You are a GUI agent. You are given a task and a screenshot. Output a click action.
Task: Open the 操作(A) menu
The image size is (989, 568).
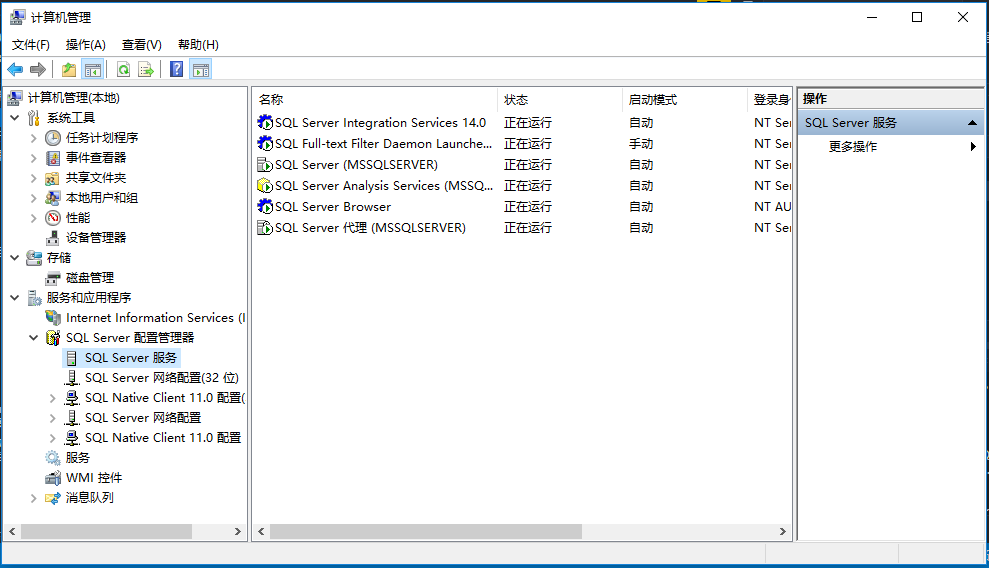pos(86,45)
